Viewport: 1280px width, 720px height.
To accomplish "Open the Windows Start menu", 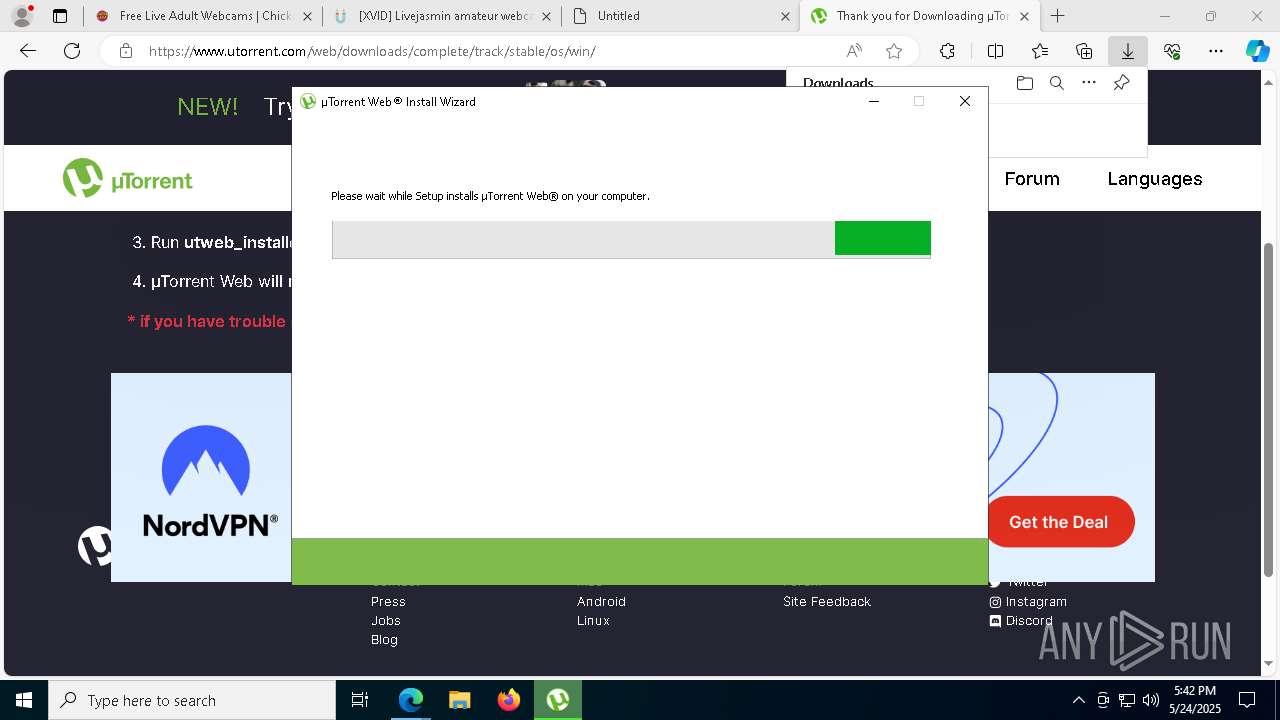I will pos(24,700).
